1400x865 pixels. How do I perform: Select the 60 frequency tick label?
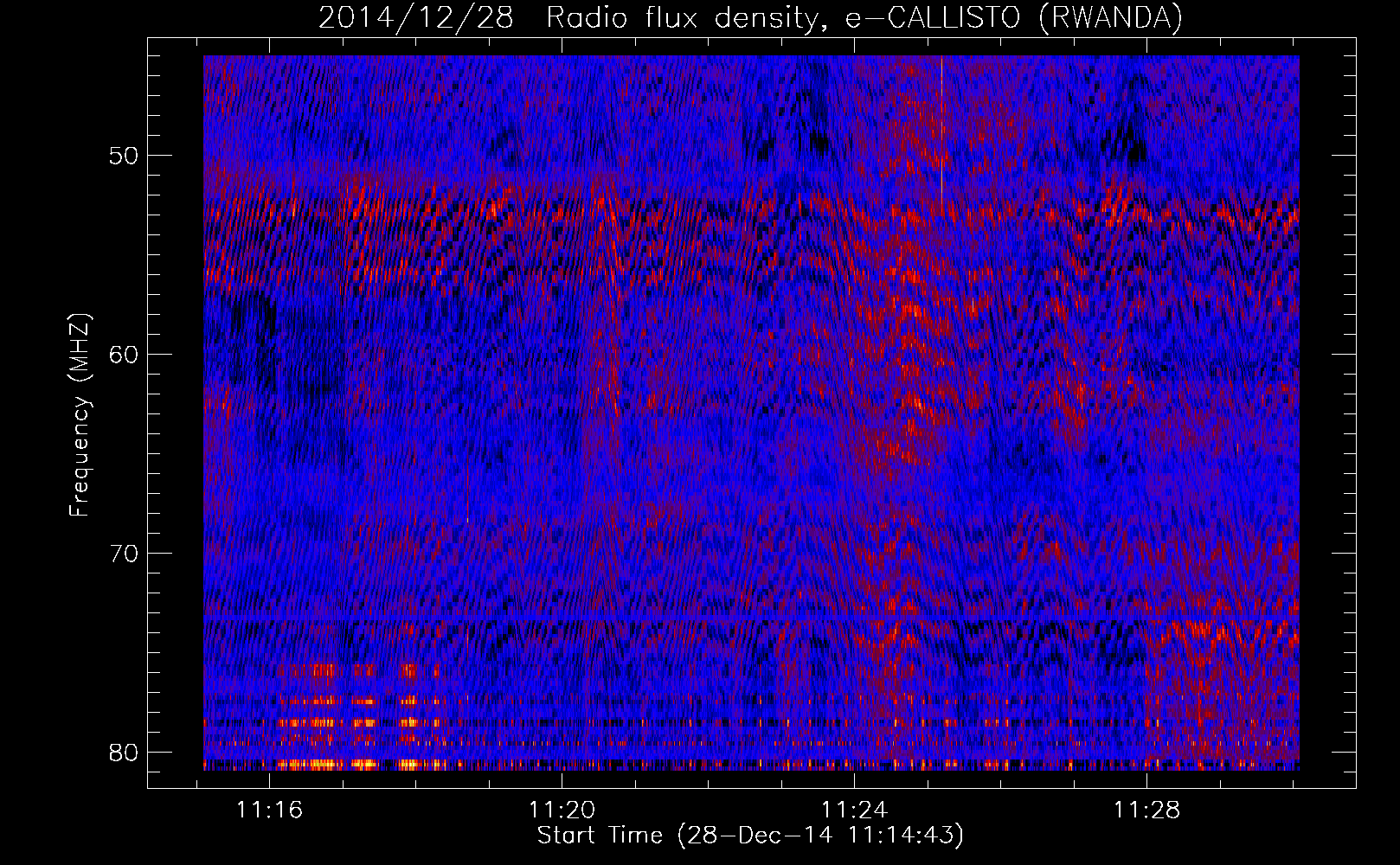[x=125, y=354]
